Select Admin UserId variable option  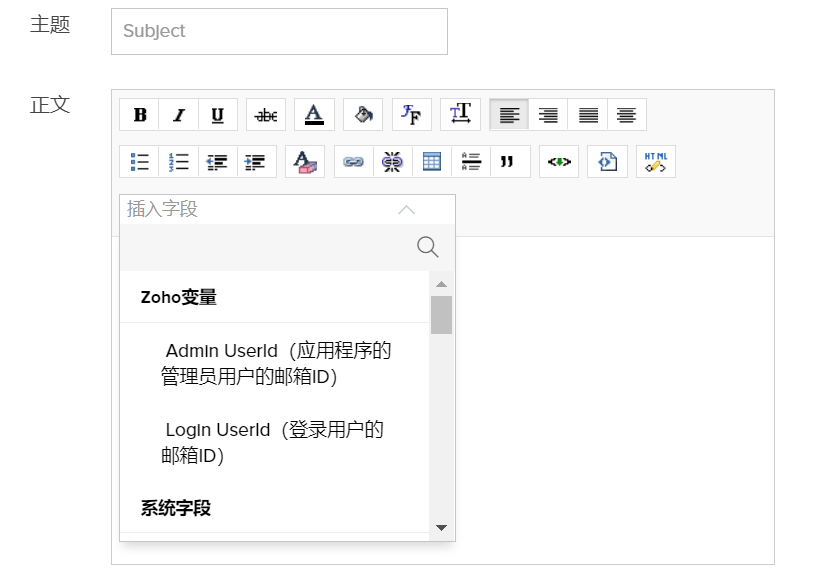click(x=275, y=363)
